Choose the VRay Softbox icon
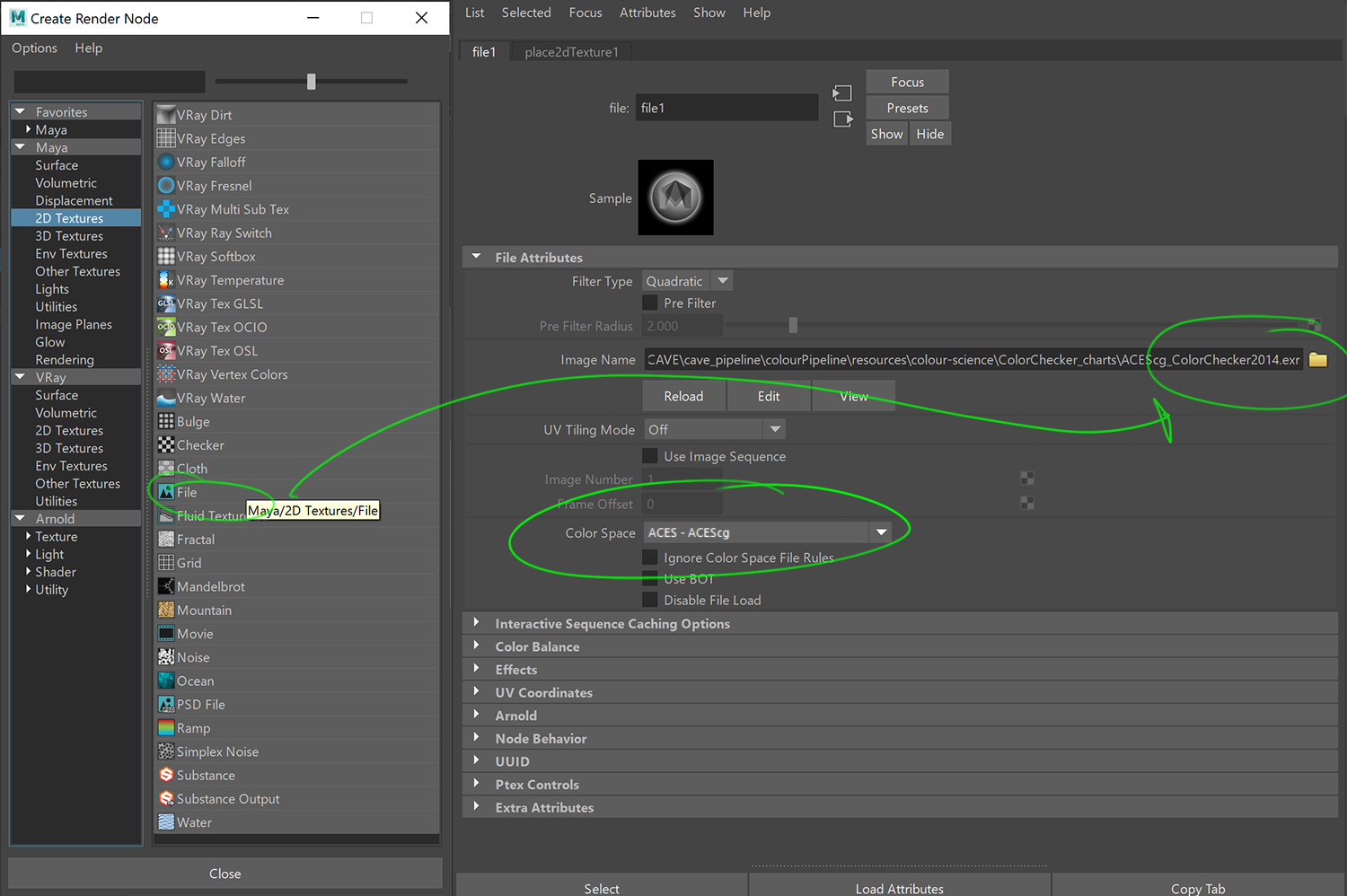1347x896 pixels. (x=166, y=256)
